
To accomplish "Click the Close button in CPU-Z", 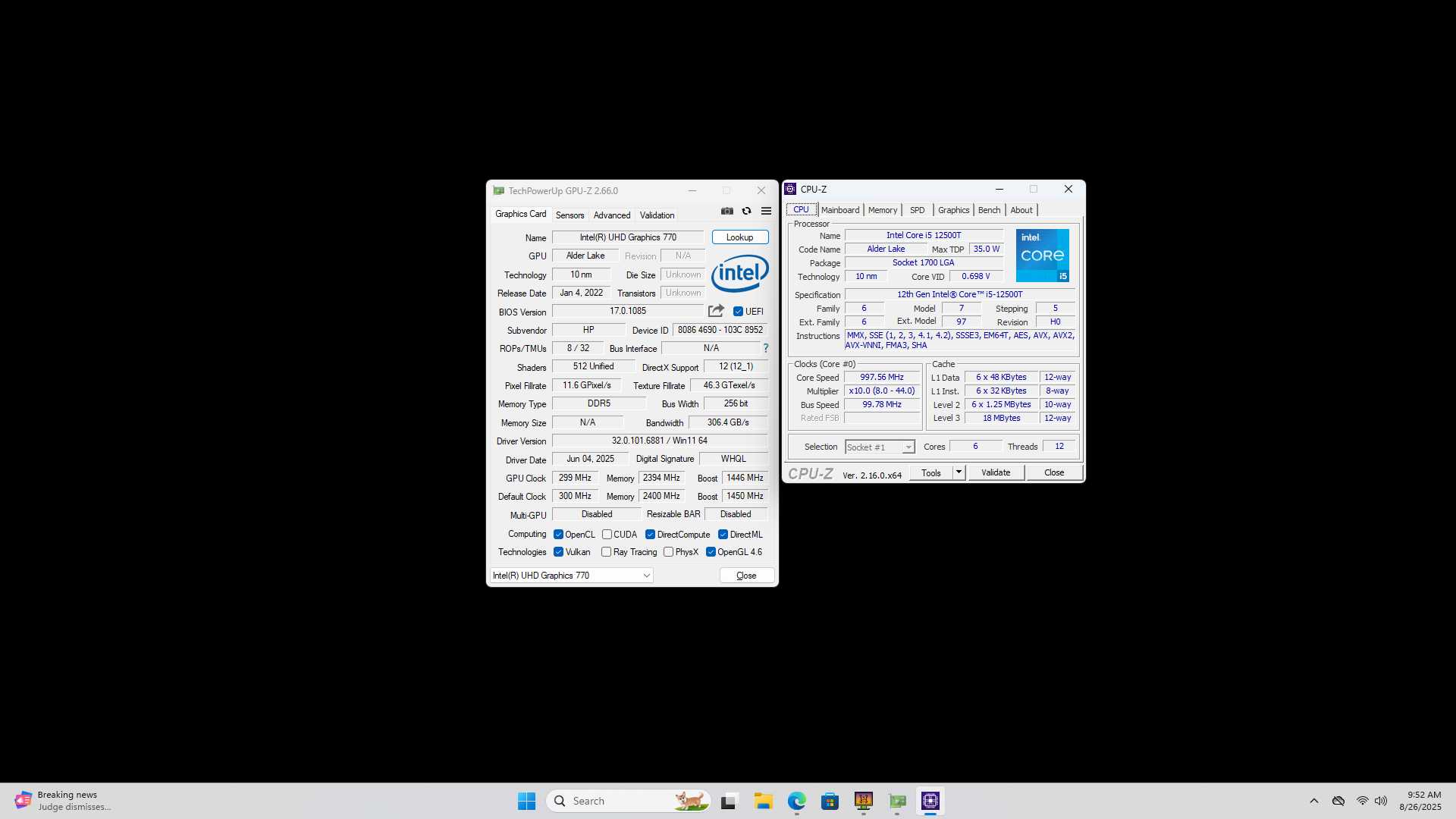I will (x=1054, y=472).
